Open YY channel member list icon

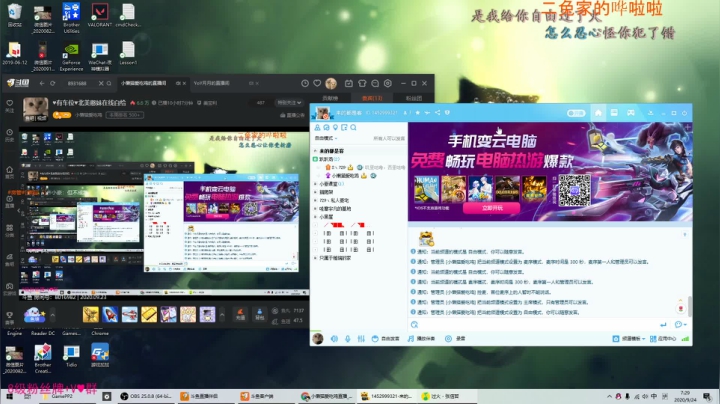point(317,128)
